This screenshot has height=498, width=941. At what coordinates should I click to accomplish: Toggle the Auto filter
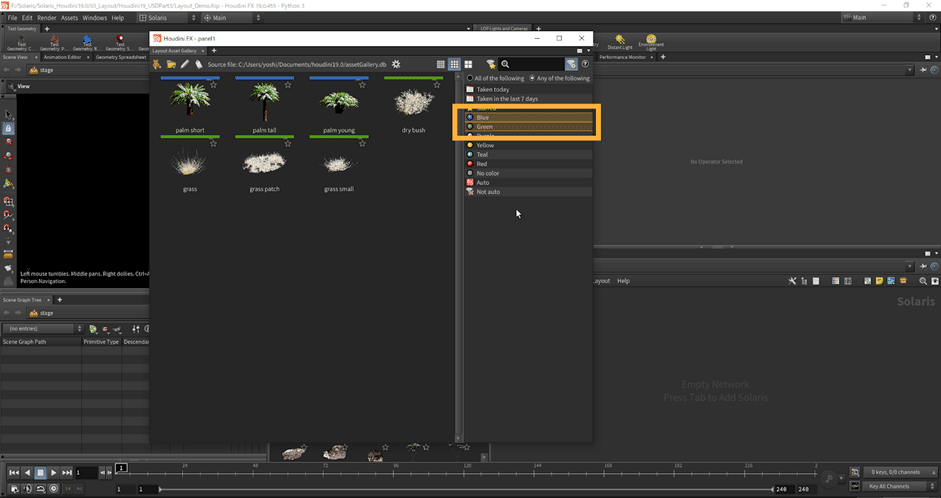pos(528,182)
